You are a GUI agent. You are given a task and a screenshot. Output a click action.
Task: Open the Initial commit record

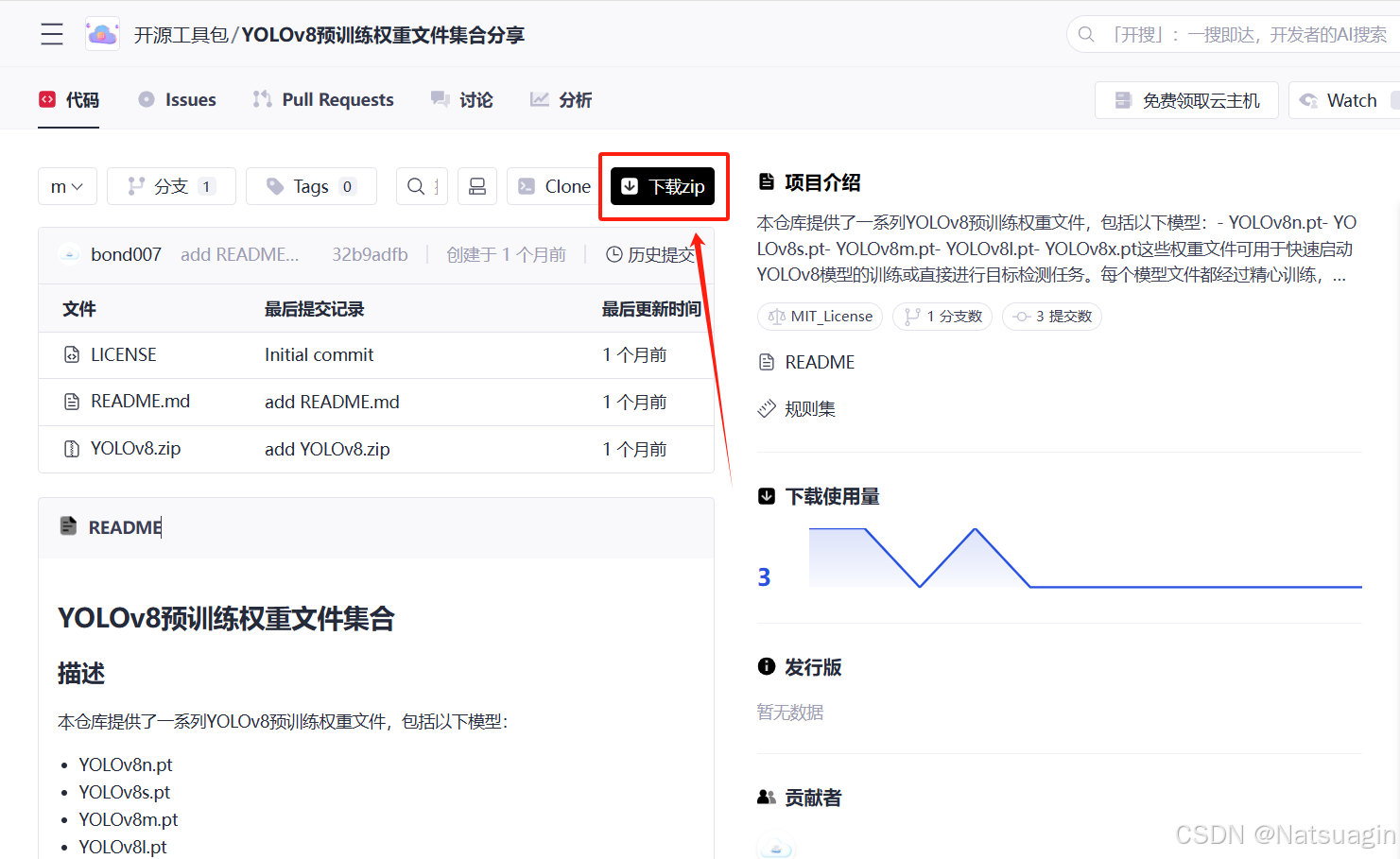point(319,355)
